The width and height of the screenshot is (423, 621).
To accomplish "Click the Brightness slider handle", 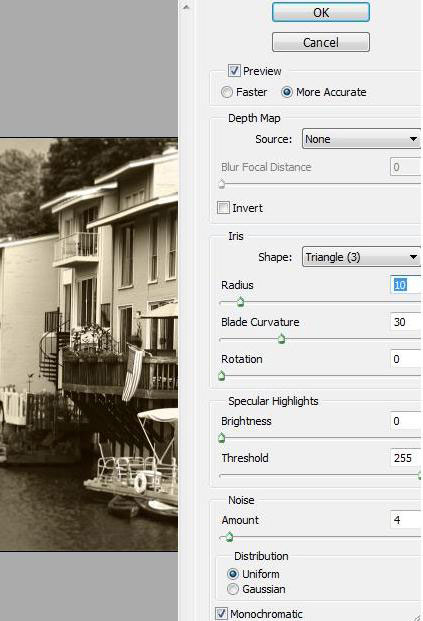I will (x=221, y=438).
